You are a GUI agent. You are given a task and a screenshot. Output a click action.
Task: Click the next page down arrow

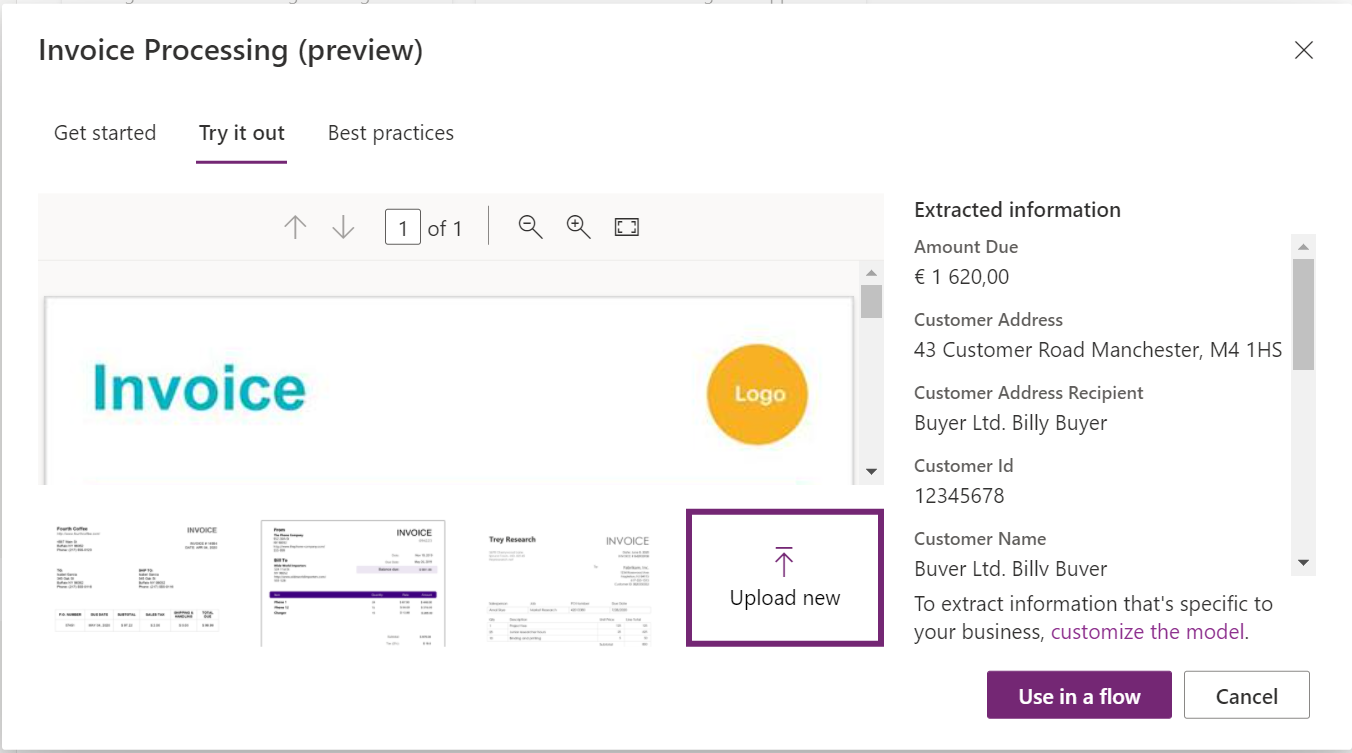click(x=343, y=228)
